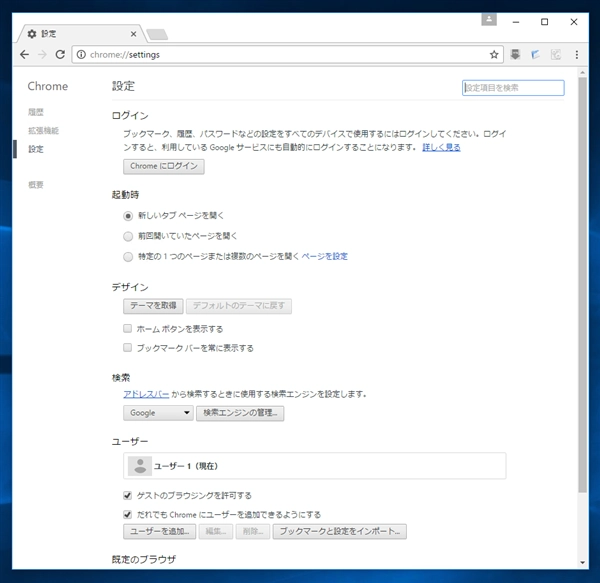
Task: Open a new tab
Action: click(157, 34)
